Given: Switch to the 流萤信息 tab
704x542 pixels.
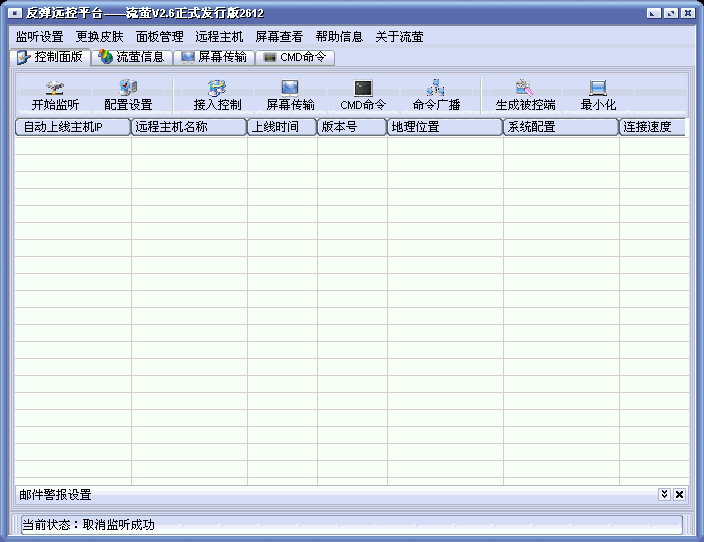Looking at the screenshot, I should click(131, 57).
